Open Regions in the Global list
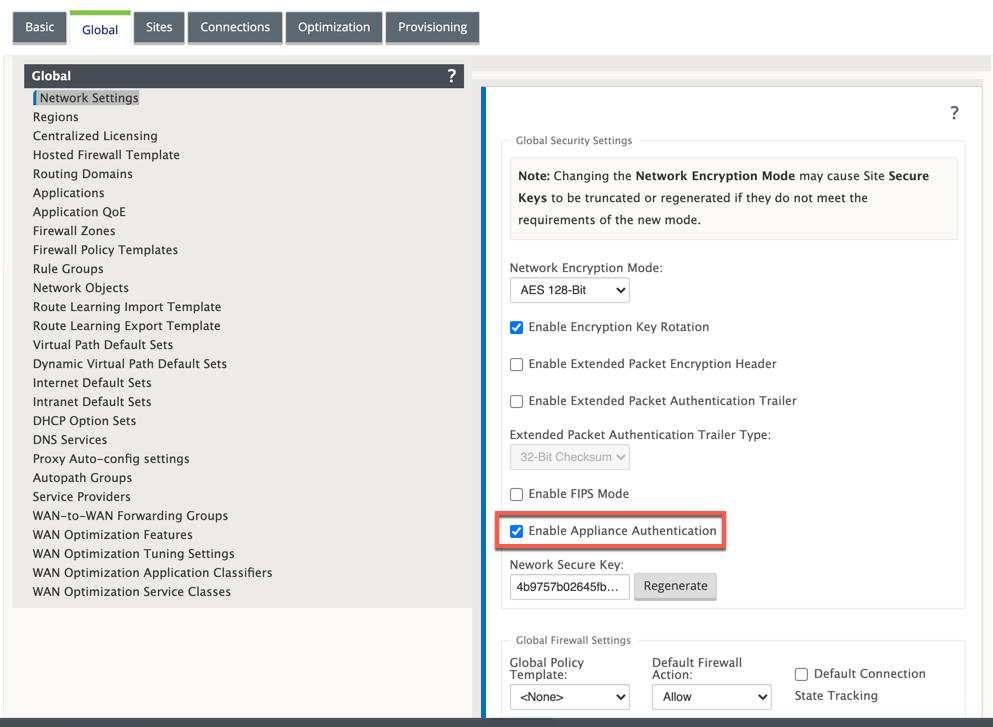 pos(56,117)
